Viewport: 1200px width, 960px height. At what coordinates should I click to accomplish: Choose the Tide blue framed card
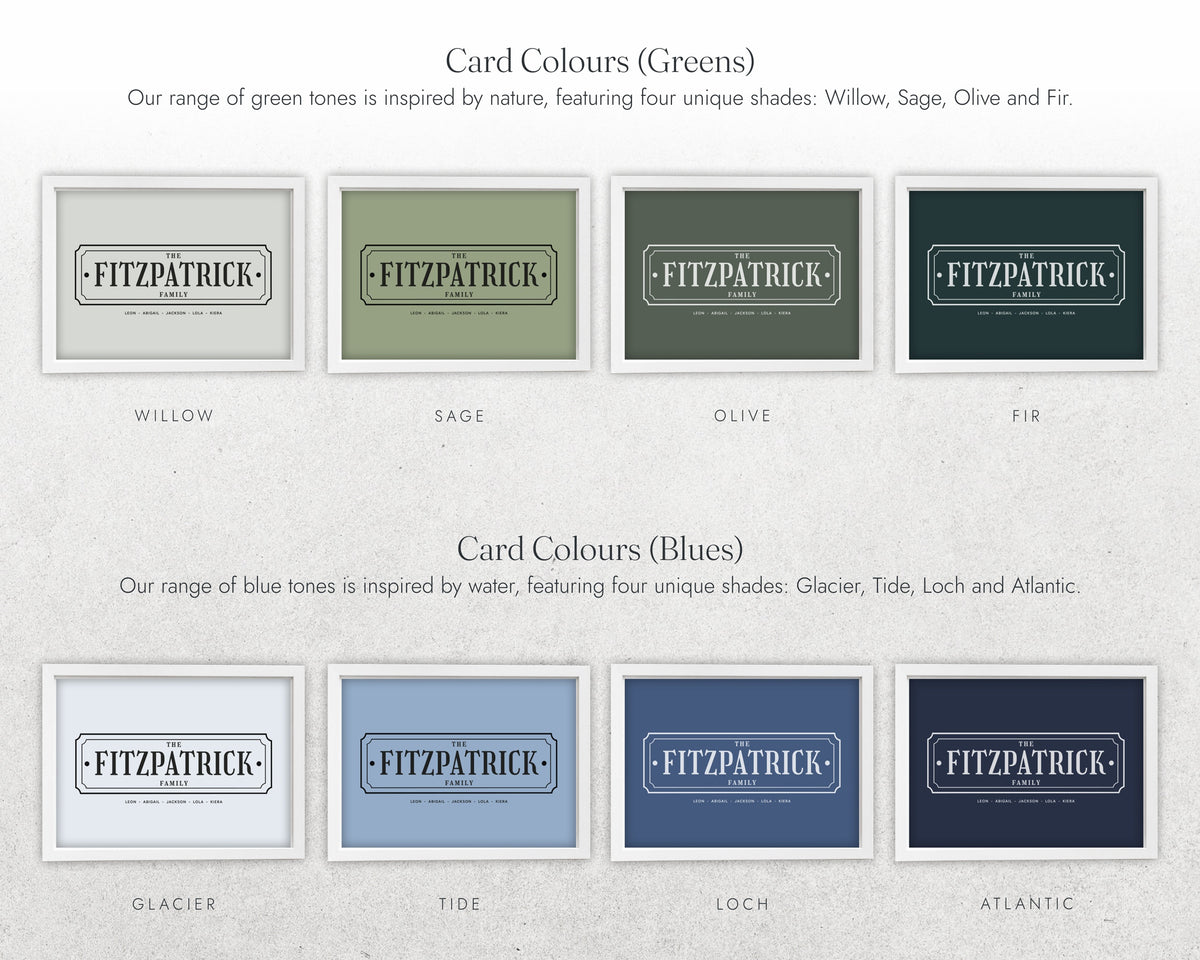(x=459, y=763)
